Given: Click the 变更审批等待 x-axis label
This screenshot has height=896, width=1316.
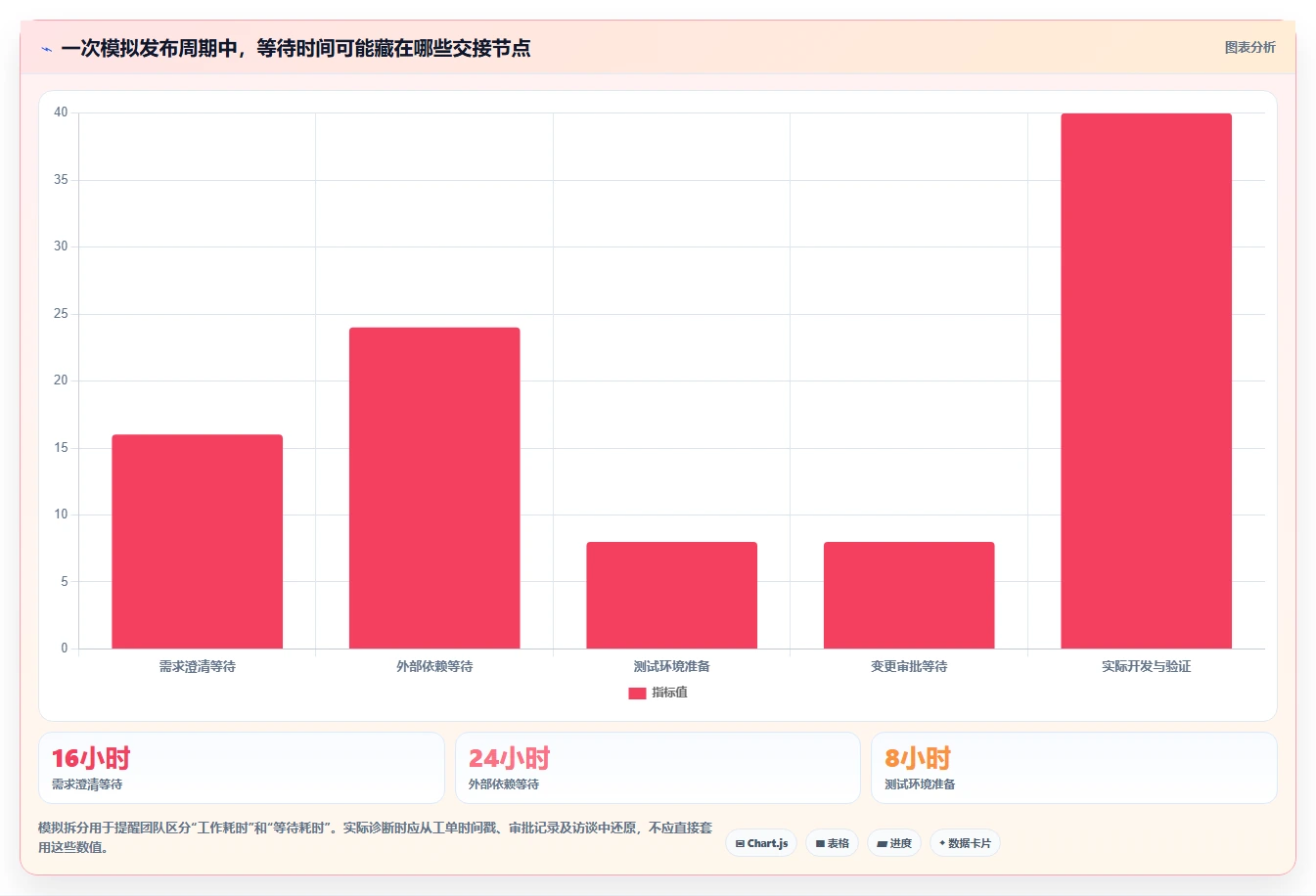Looking at the screenshot, I should (x=909, y=666).
